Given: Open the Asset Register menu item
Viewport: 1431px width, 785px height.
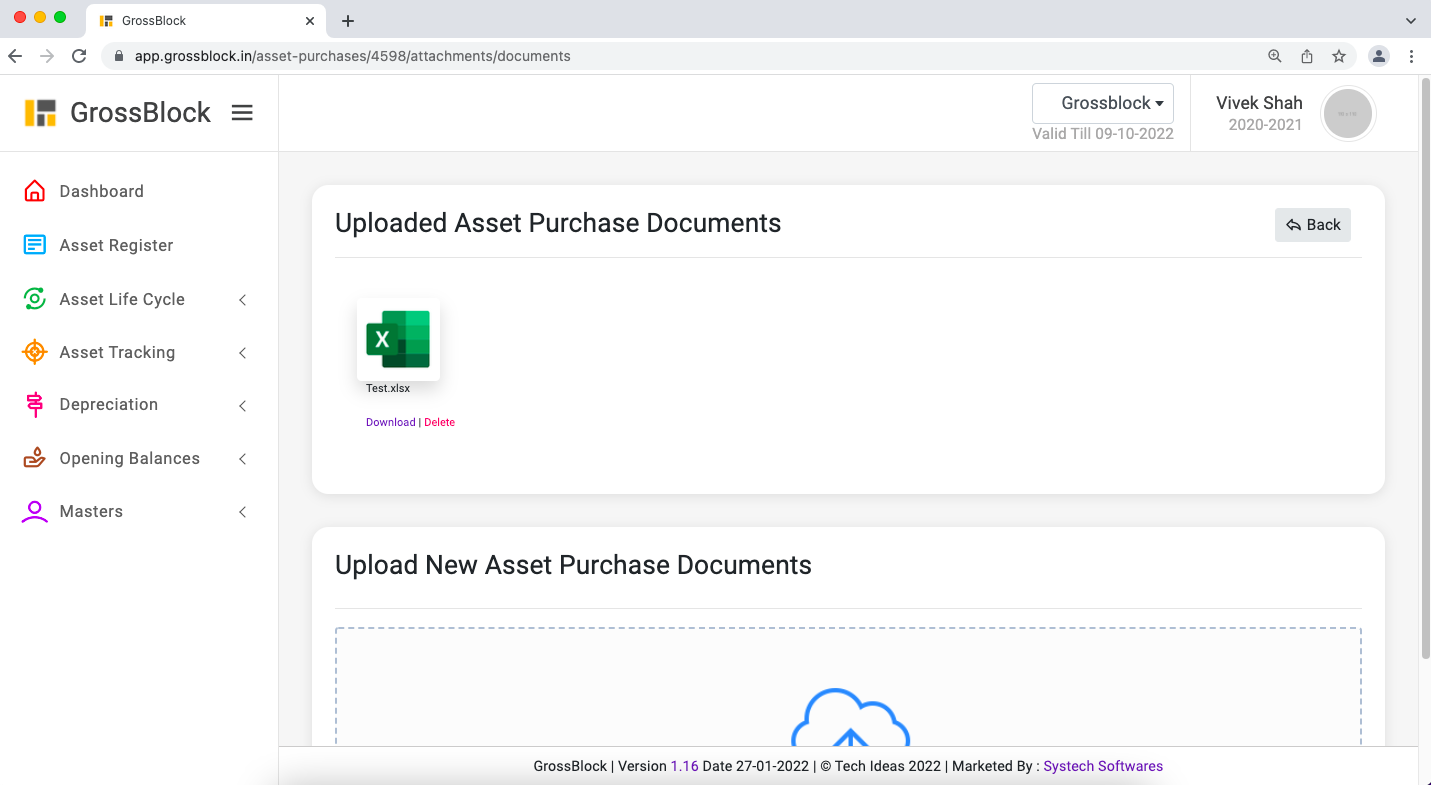Looking at the screenshot, I should [116, 245].
